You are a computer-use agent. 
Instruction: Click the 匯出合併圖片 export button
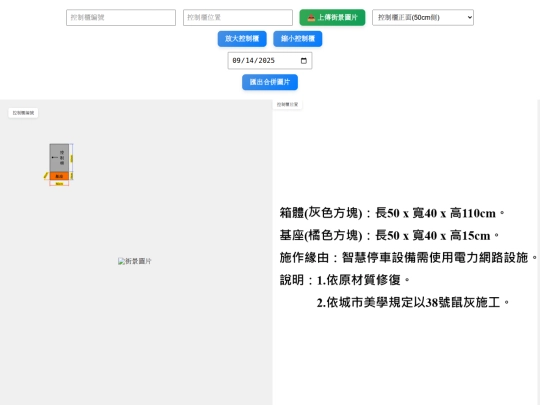270,82
